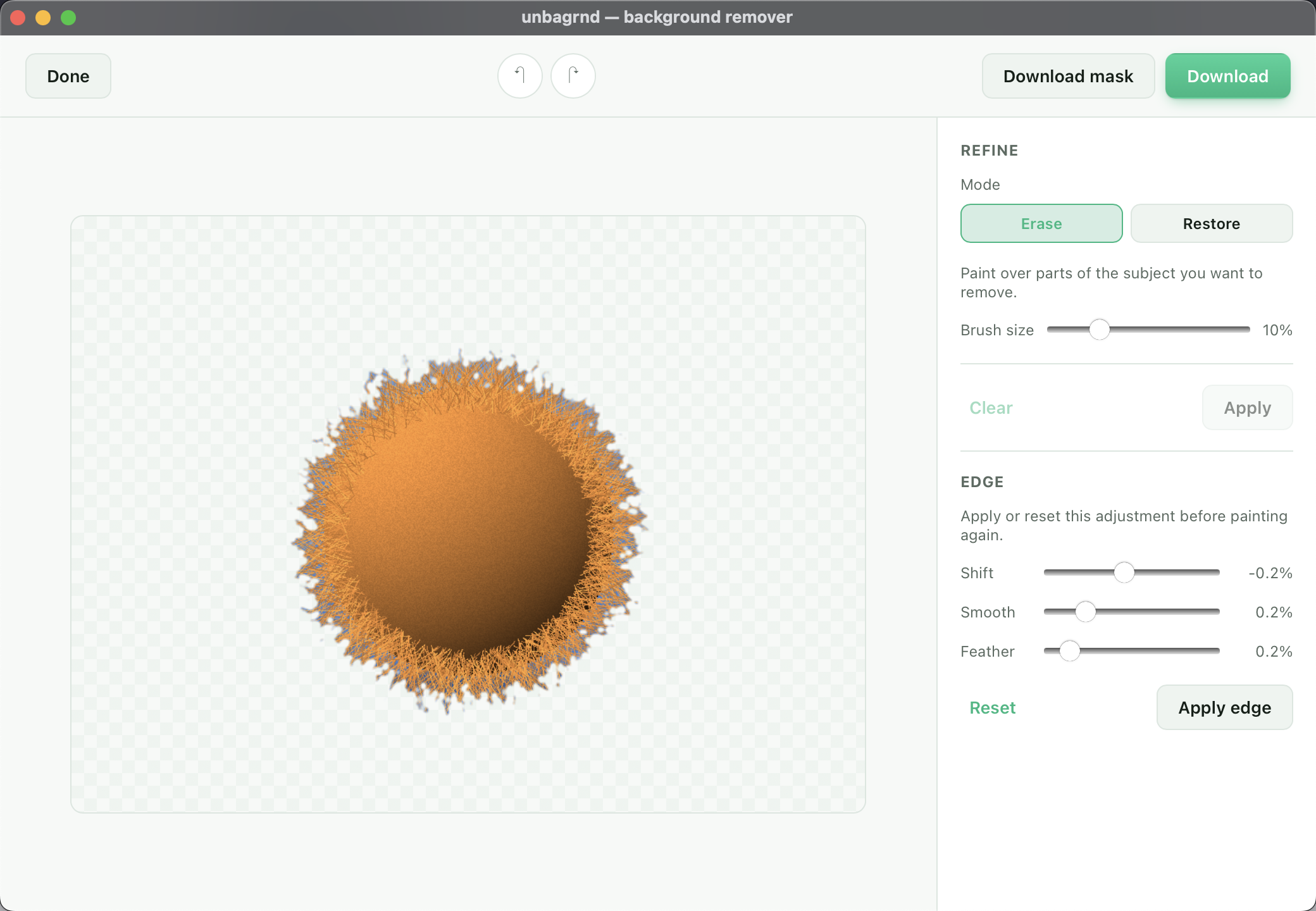This screenshot has width=1316, height=911.
Task: Click the Brush size slider handle
Action: pyautogui.click(x=1100, y=330)
